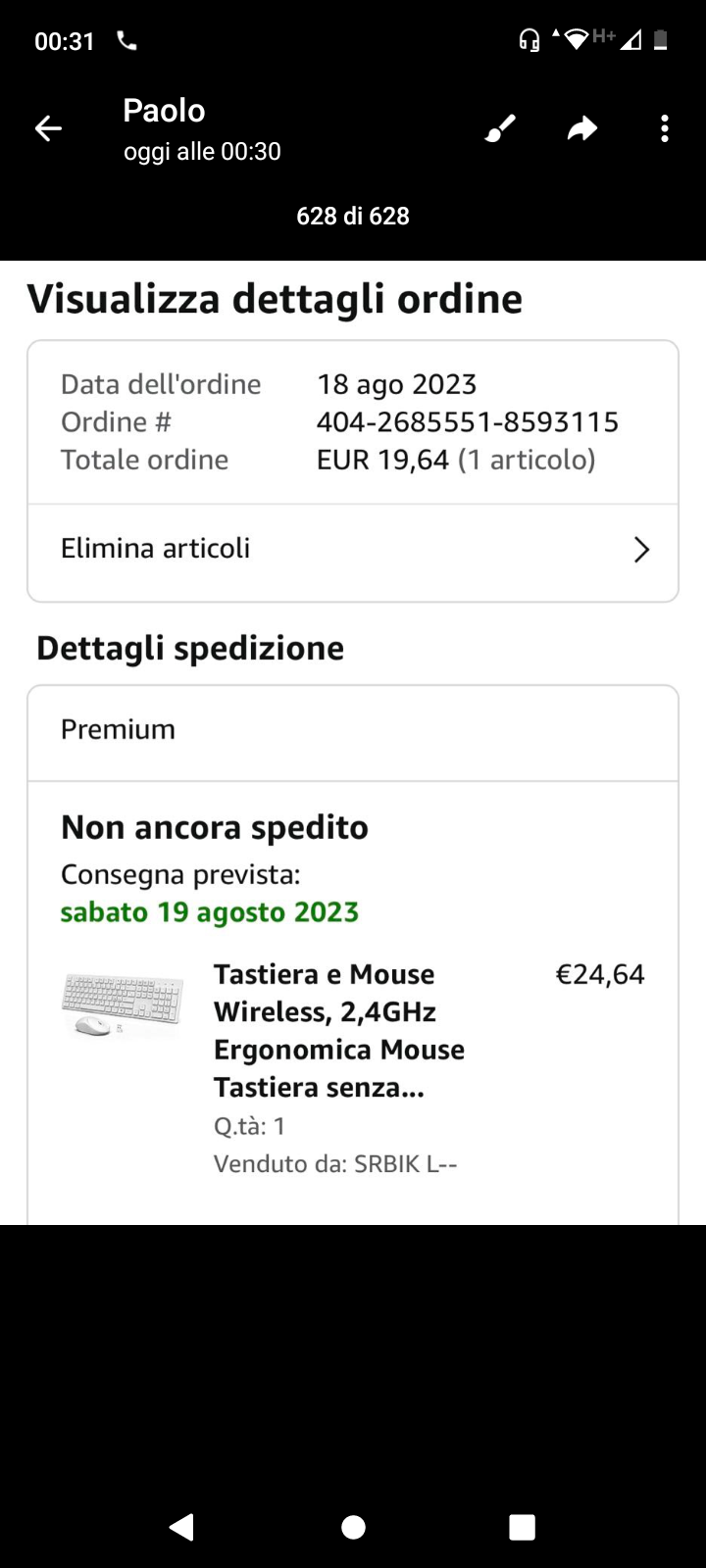Tap the back arrow icon
706x1568 pixels.
pyautogui.click(x=48, y=128)
